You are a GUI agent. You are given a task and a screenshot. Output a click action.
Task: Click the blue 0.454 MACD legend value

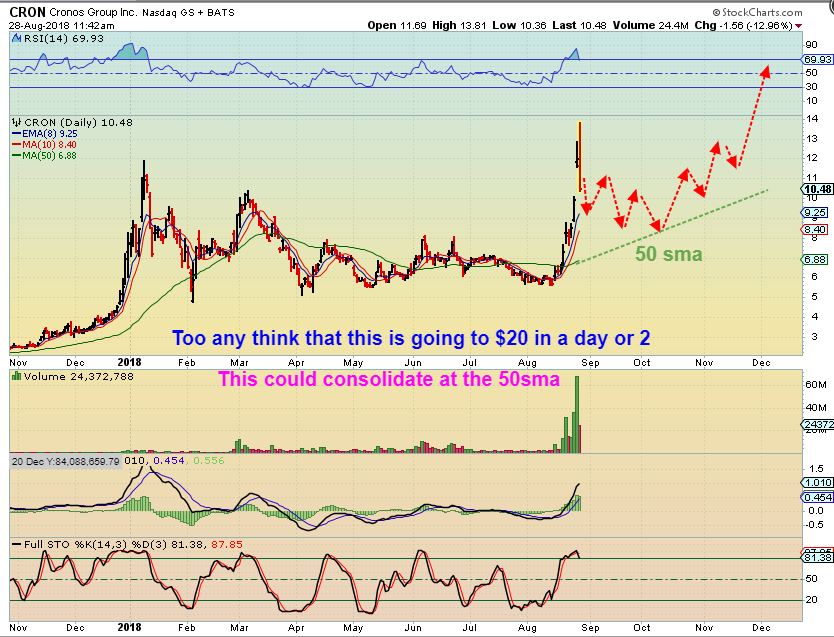click(x=169, y=460)
